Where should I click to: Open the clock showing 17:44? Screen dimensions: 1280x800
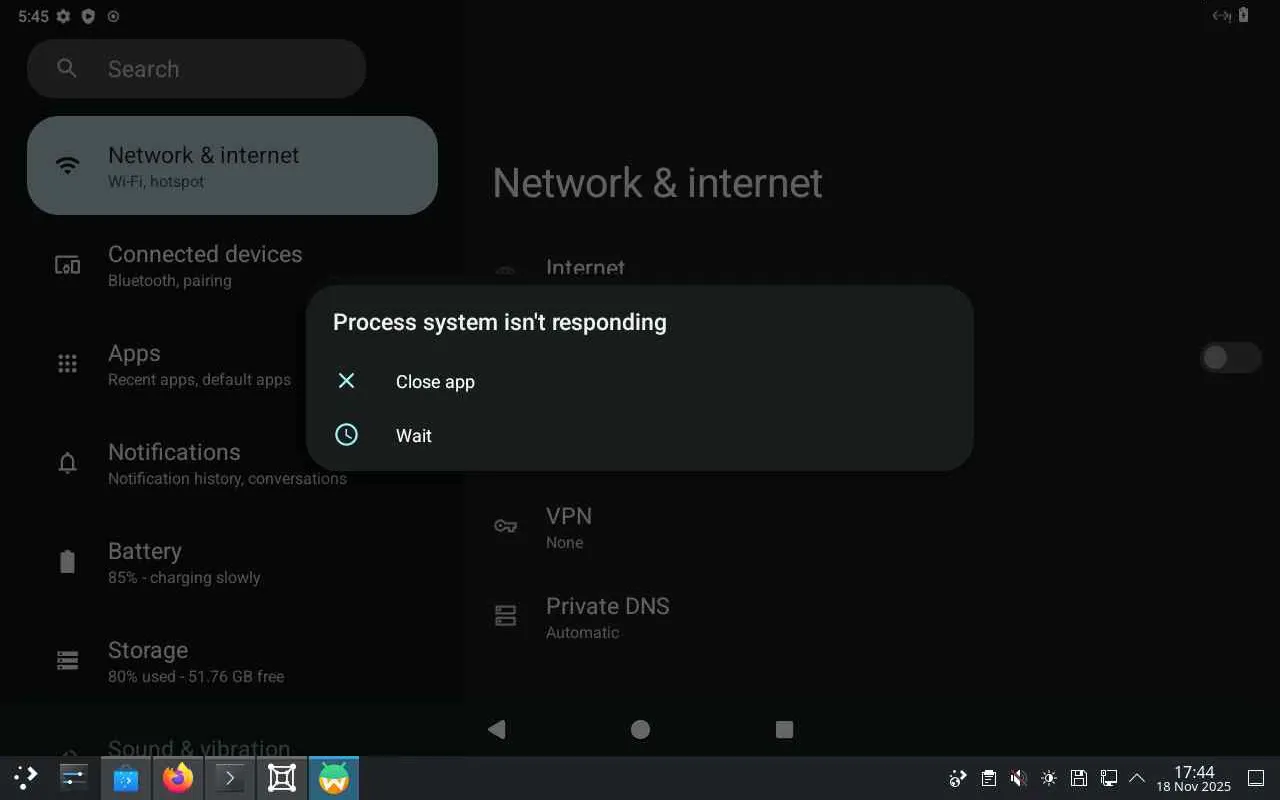tap(1194, 778)
